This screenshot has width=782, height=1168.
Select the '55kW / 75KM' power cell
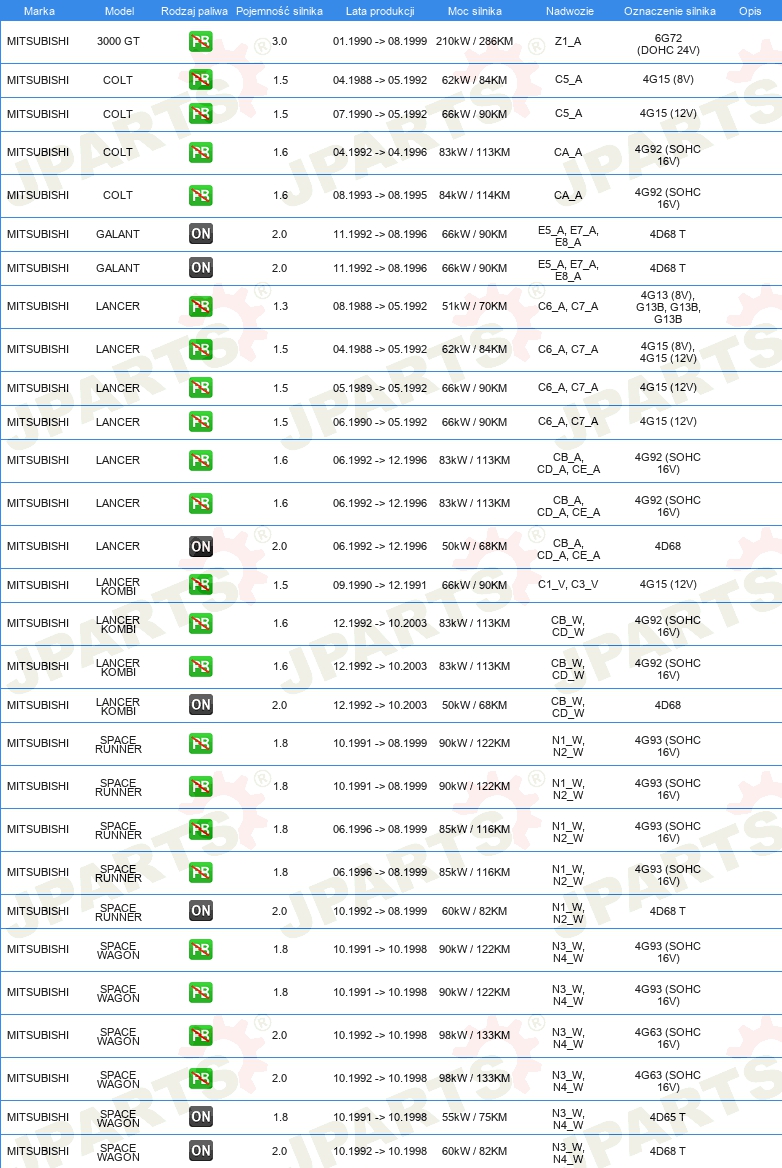tap(474, 1117)
